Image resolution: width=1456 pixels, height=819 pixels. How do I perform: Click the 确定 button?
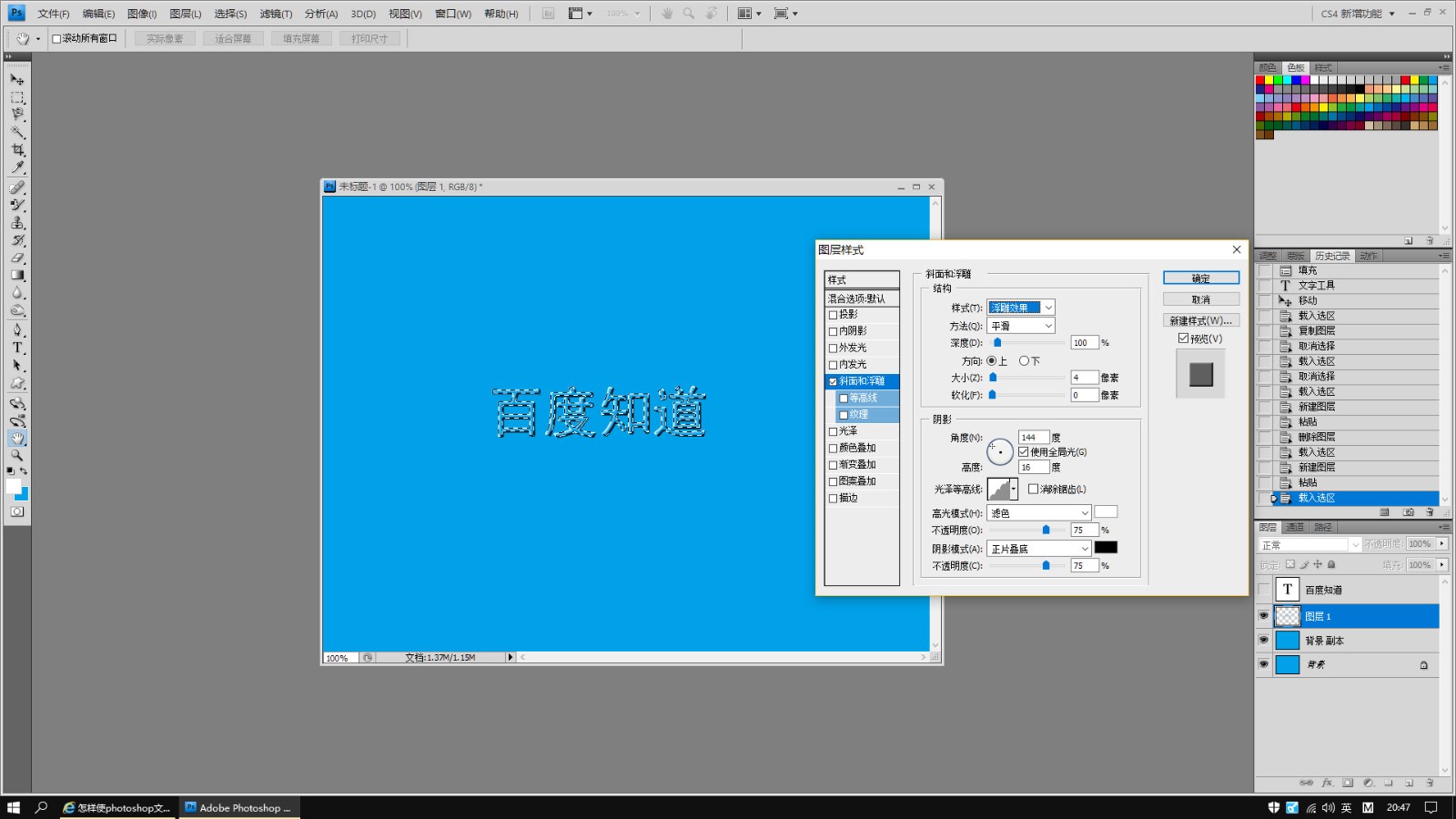[1201, 278]
